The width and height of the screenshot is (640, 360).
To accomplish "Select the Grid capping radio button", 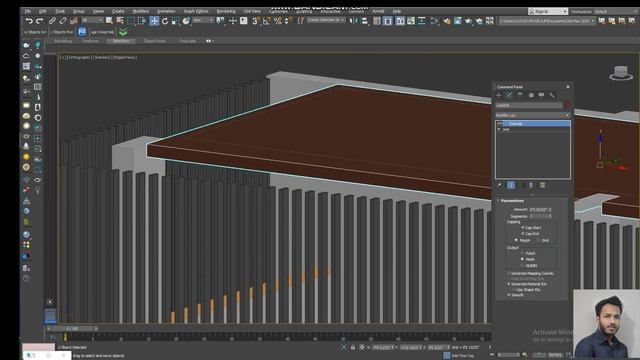I will click(538, 240).
